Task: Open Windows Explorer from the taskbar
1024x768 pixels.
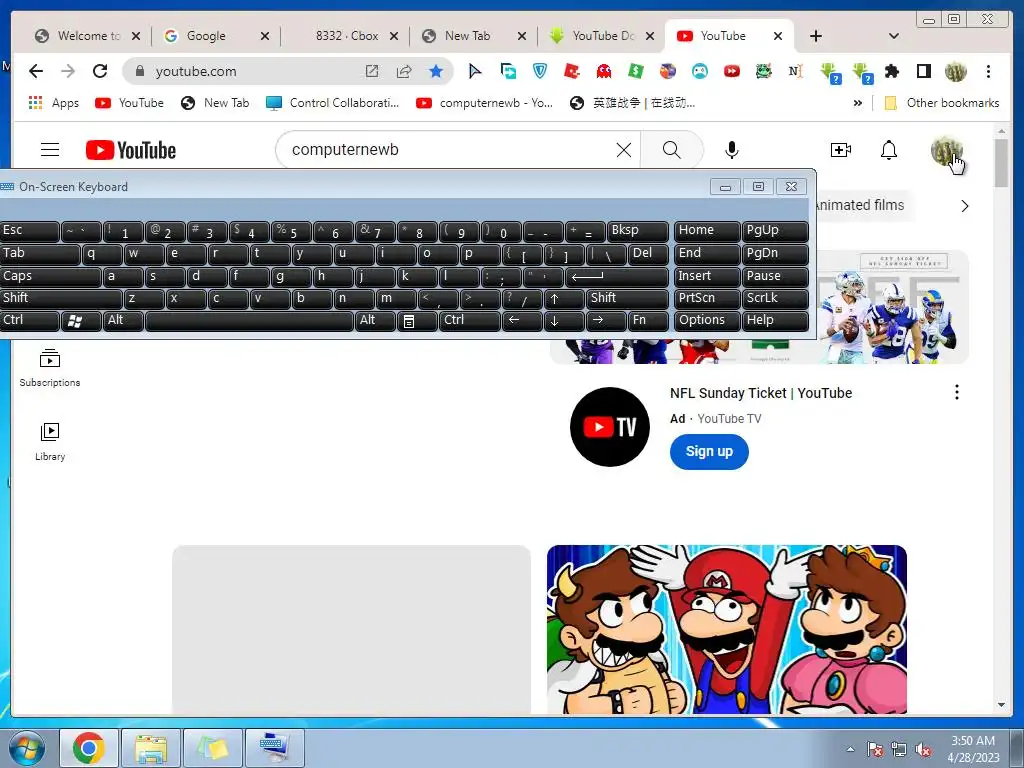Action: (150, 748)
